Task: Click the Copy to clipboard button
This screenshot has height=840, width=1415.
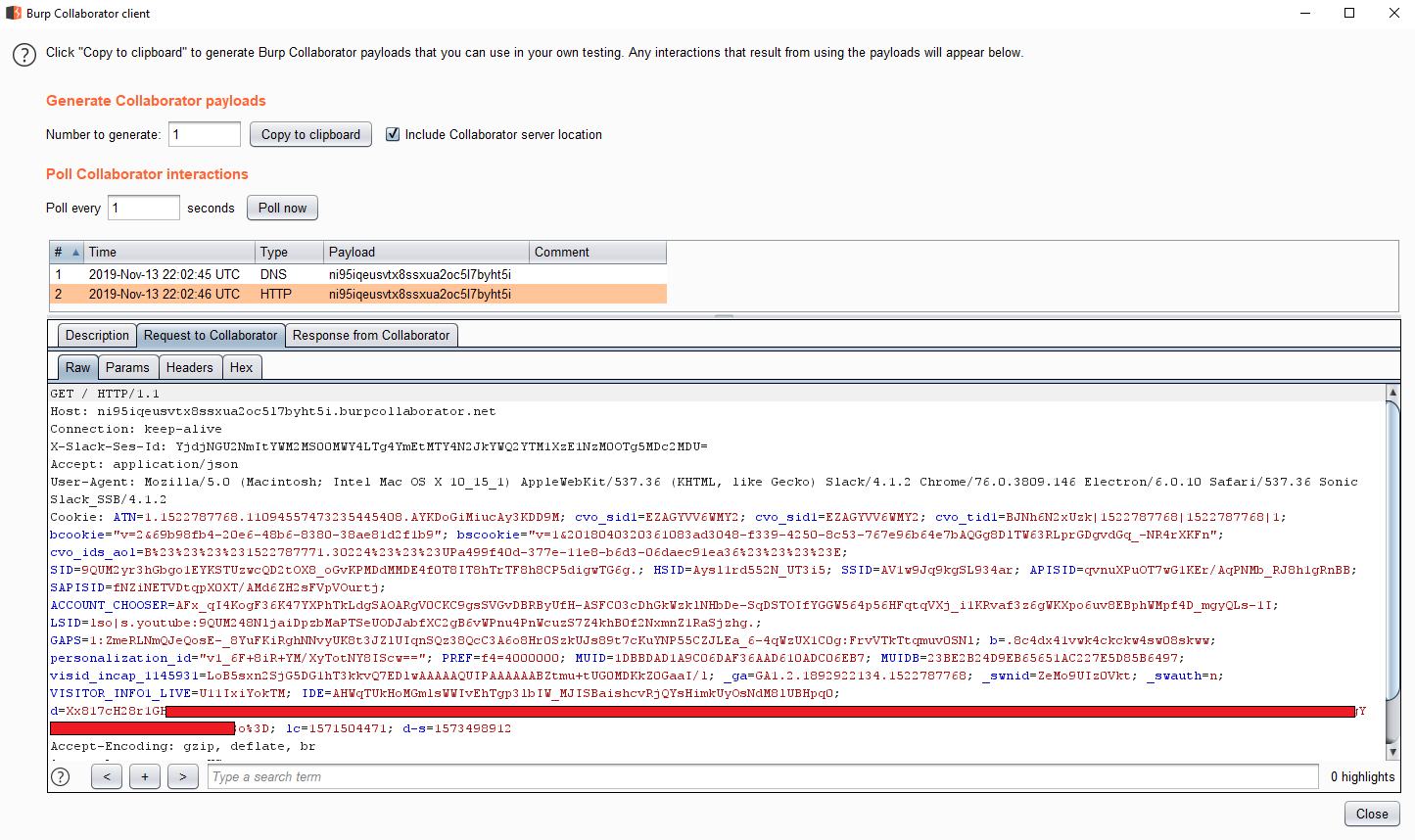Action: (310, 134)
